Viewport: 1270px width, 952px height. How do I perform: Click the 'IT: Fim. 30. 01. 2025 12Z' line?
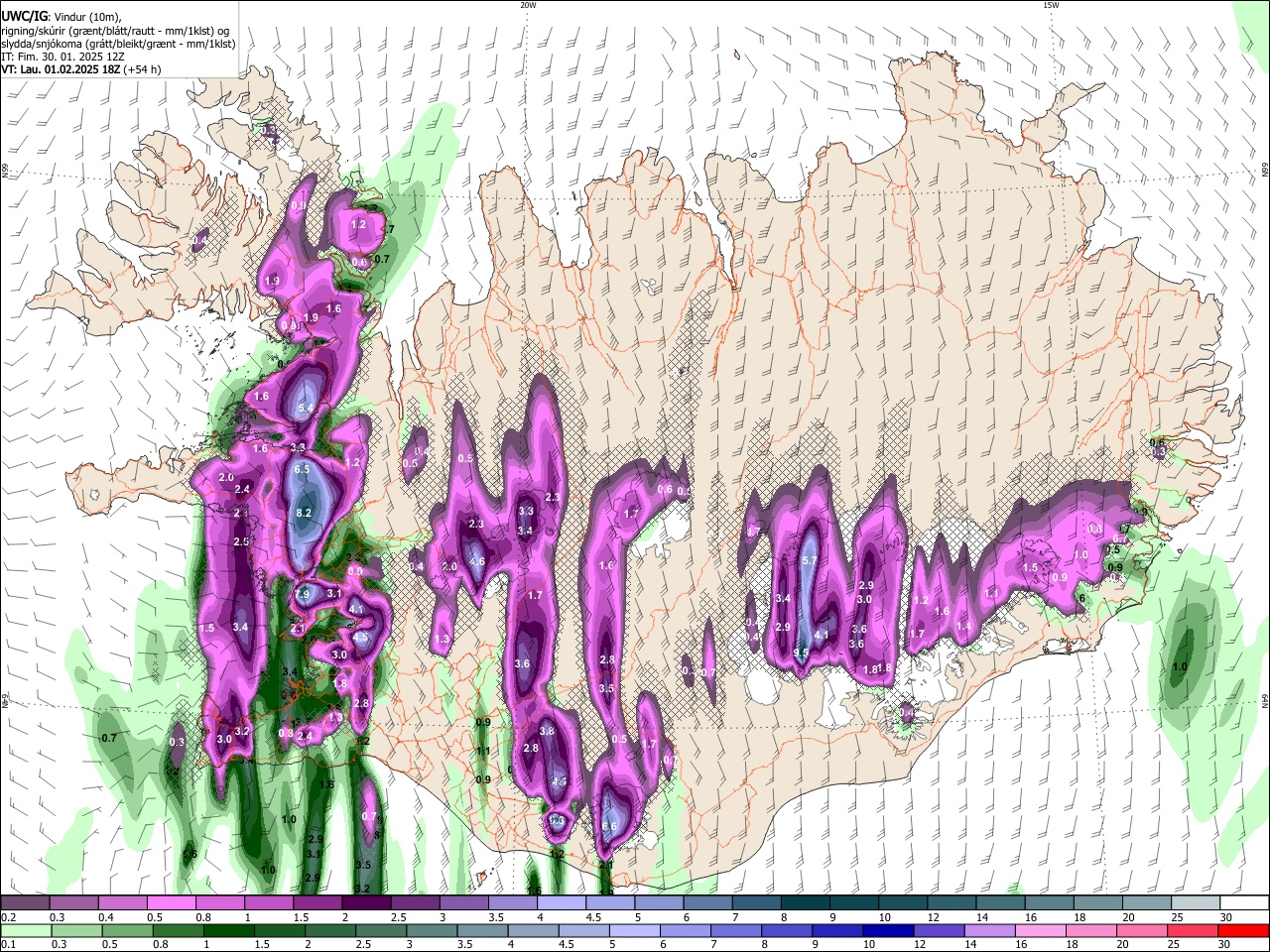coord(62,58)
